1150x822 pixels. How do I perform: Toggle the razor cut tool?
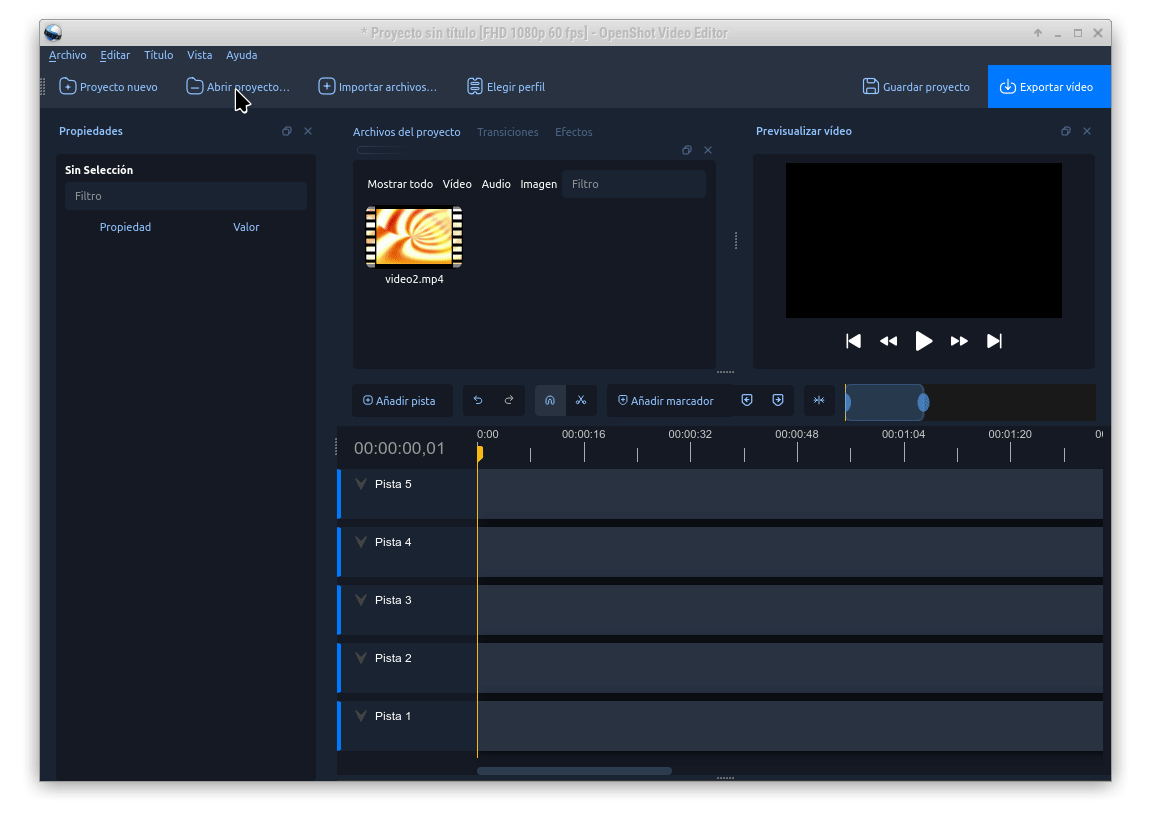click(581, 401)
